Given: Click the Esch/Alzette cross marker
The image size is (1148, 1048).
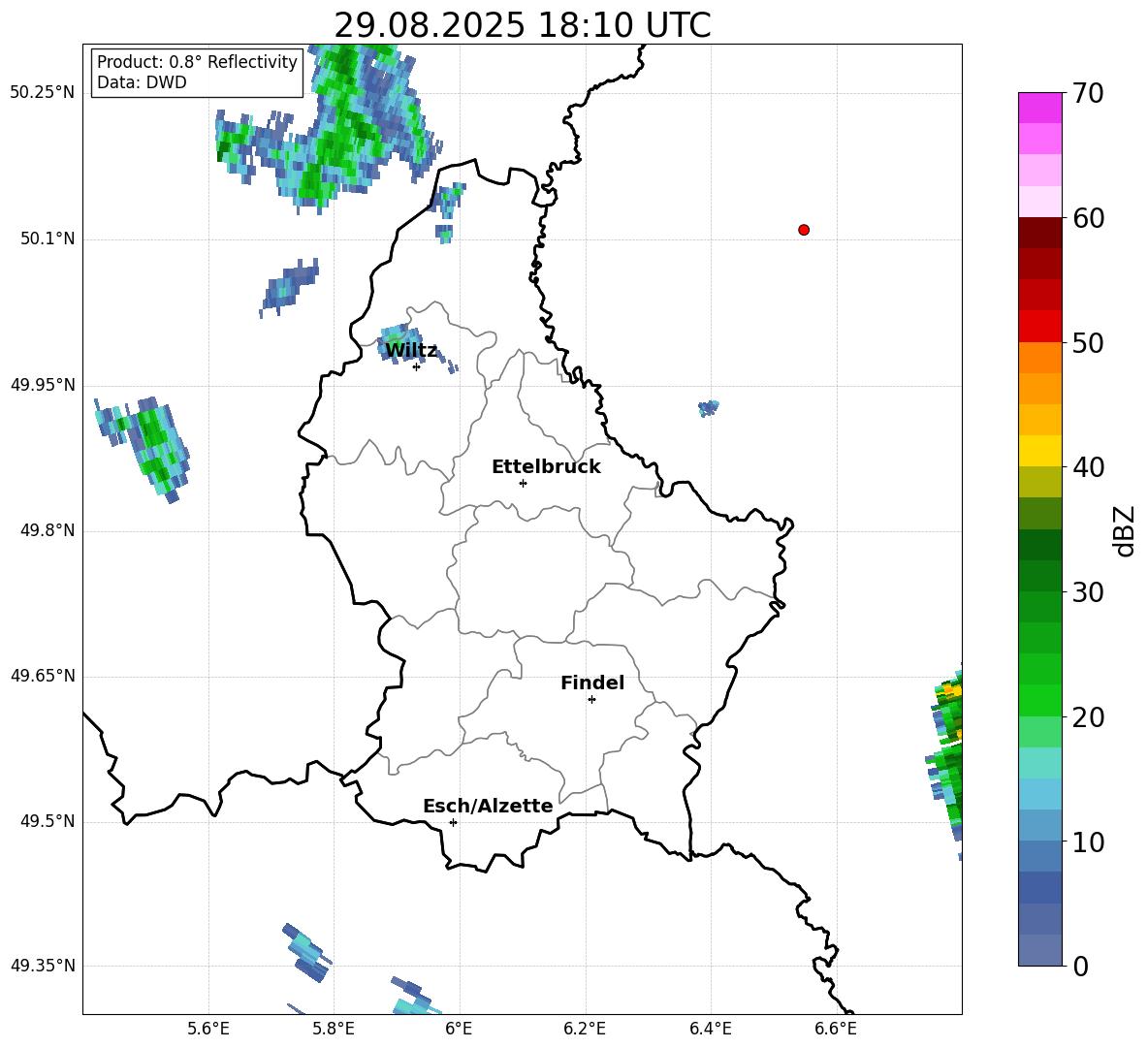Looking at the screenshot, I should (453, 822).
